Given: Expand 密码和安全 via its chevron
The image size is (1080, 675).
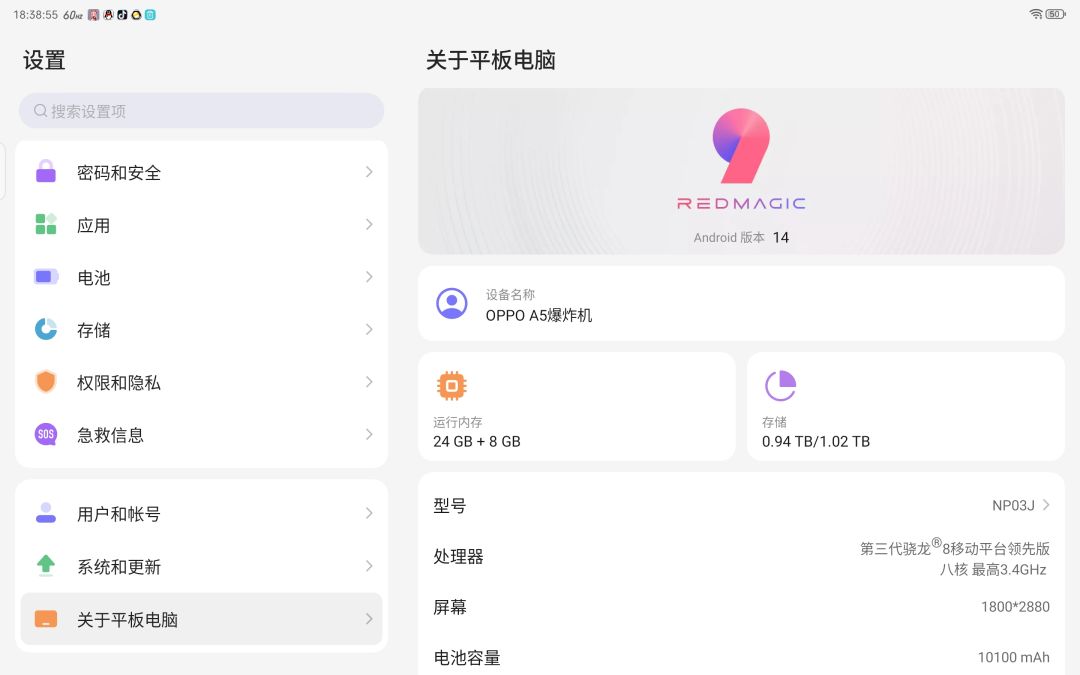Looking at the screenshot, I should [x=369, y=172].
